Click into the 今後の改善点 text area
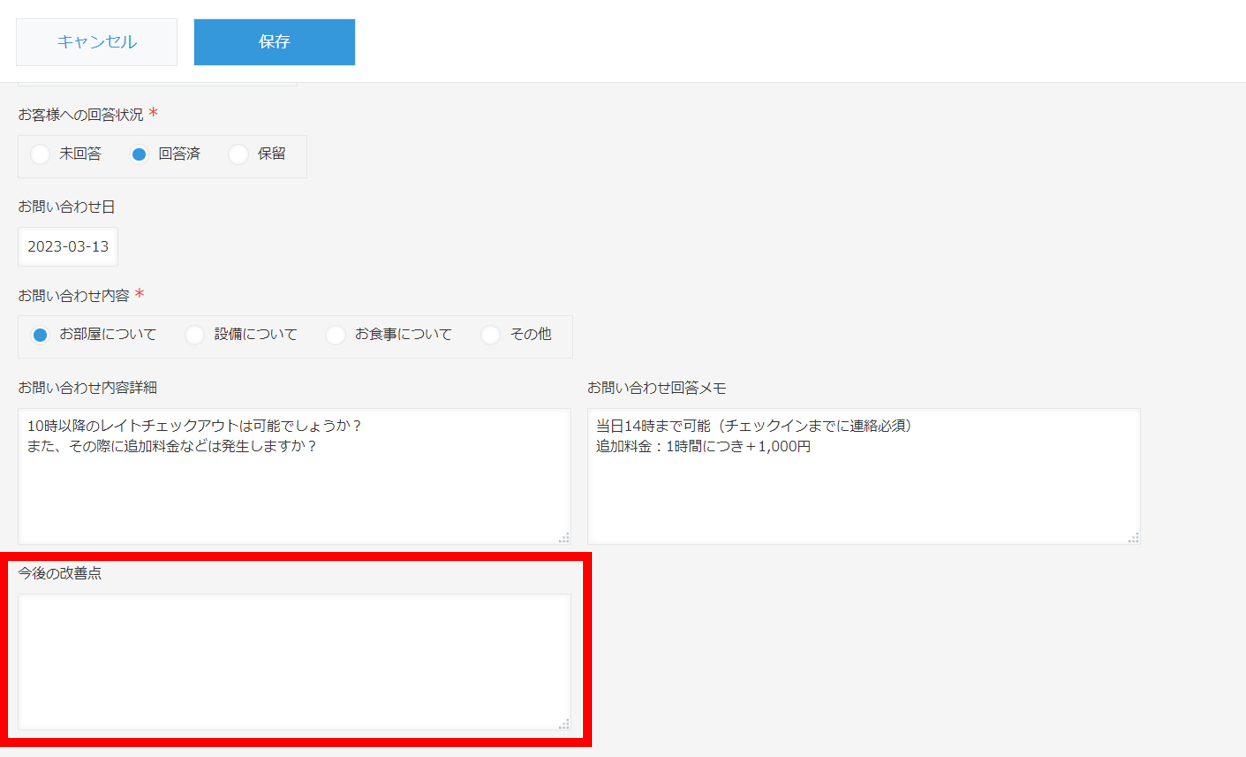This screenshot has height=757, width=1246. click(295, 662)
